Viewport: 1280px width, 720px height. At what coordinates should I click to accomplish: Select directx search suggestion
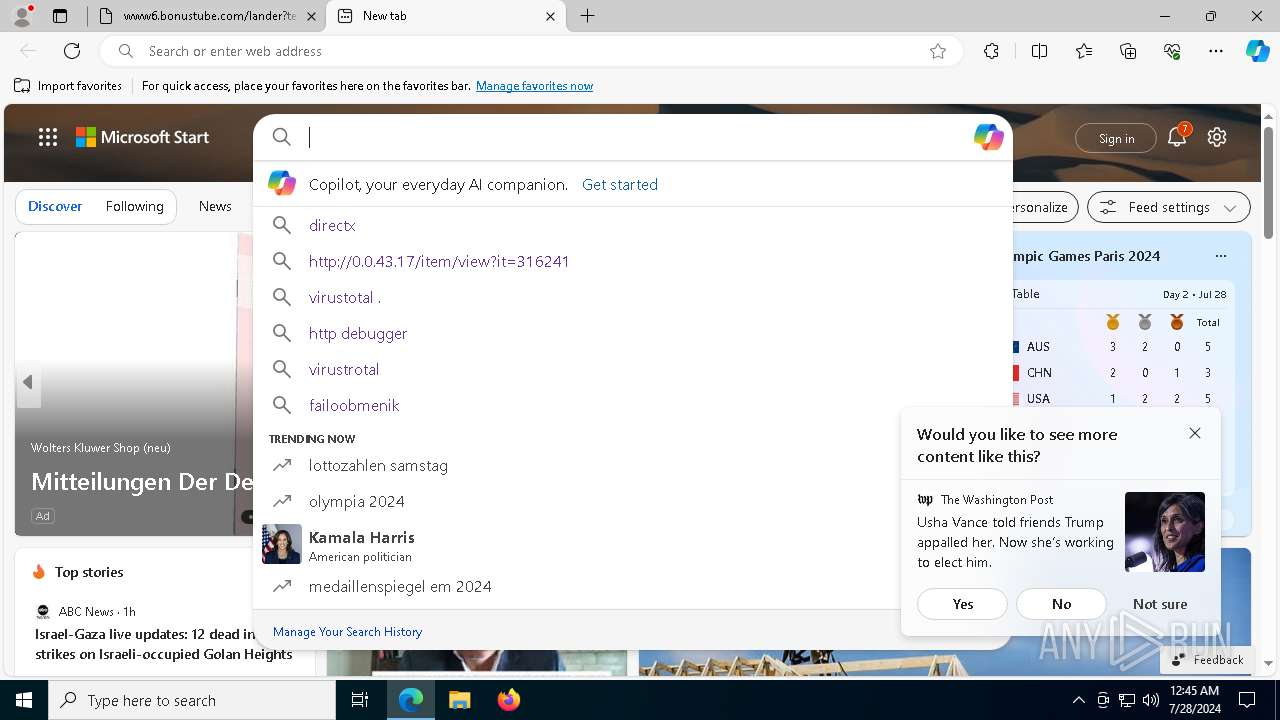(x=632, y=225)
